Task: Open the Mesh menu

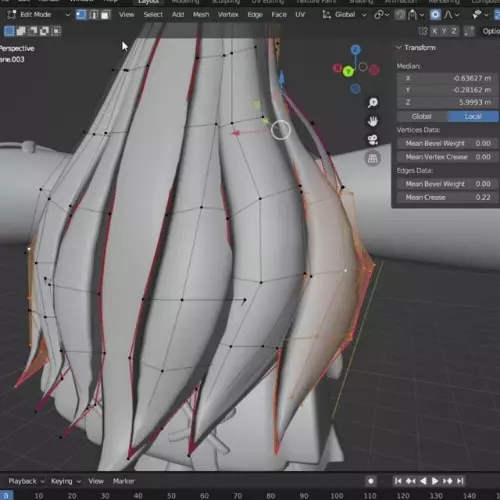Action: pyautogui.click(x=201, y=15)
